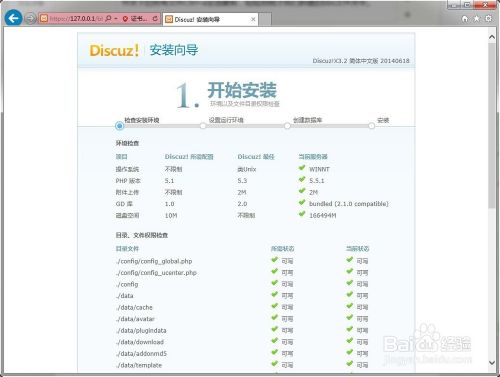Close the browser window

tap(485, 5)
